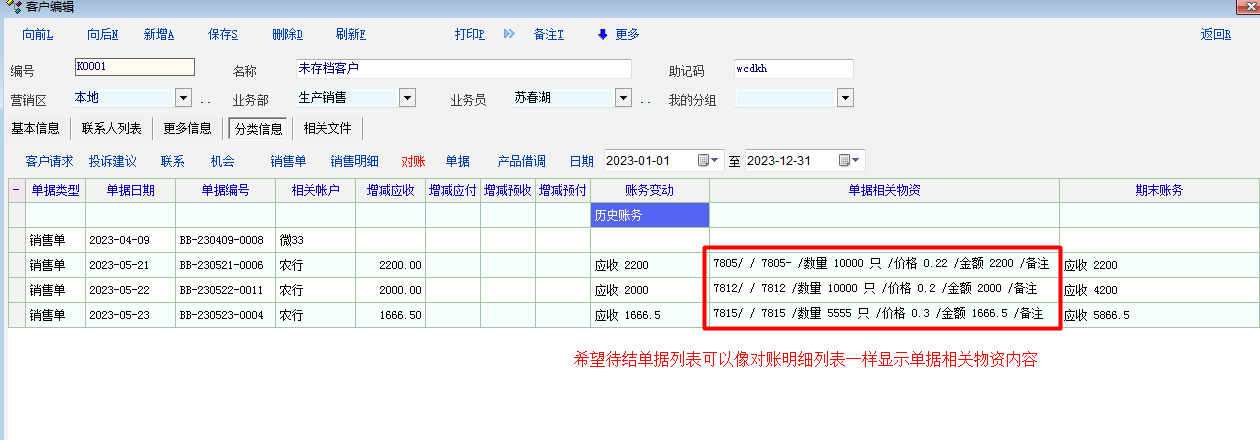The width and height of the screenshot is (1260, 440).
Task: Click the 更多 down-arrow icon
Action: (602, 34)
